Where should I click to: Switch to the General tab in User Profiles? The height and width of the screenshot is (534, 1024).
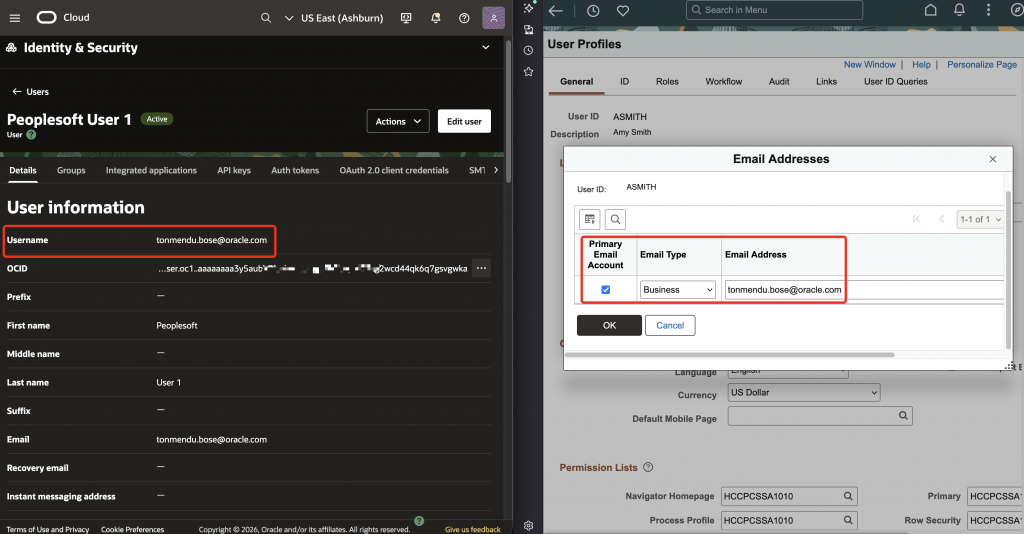(x=577, y=82)
